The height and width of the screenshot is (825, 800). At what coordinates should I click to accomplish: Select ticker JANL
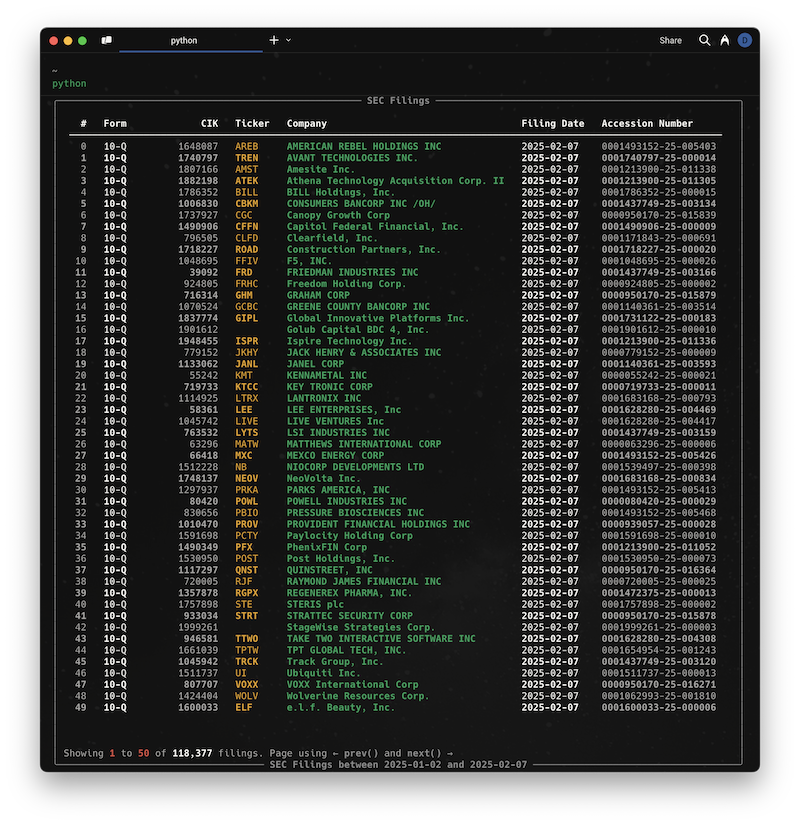(x=246, y=364)
